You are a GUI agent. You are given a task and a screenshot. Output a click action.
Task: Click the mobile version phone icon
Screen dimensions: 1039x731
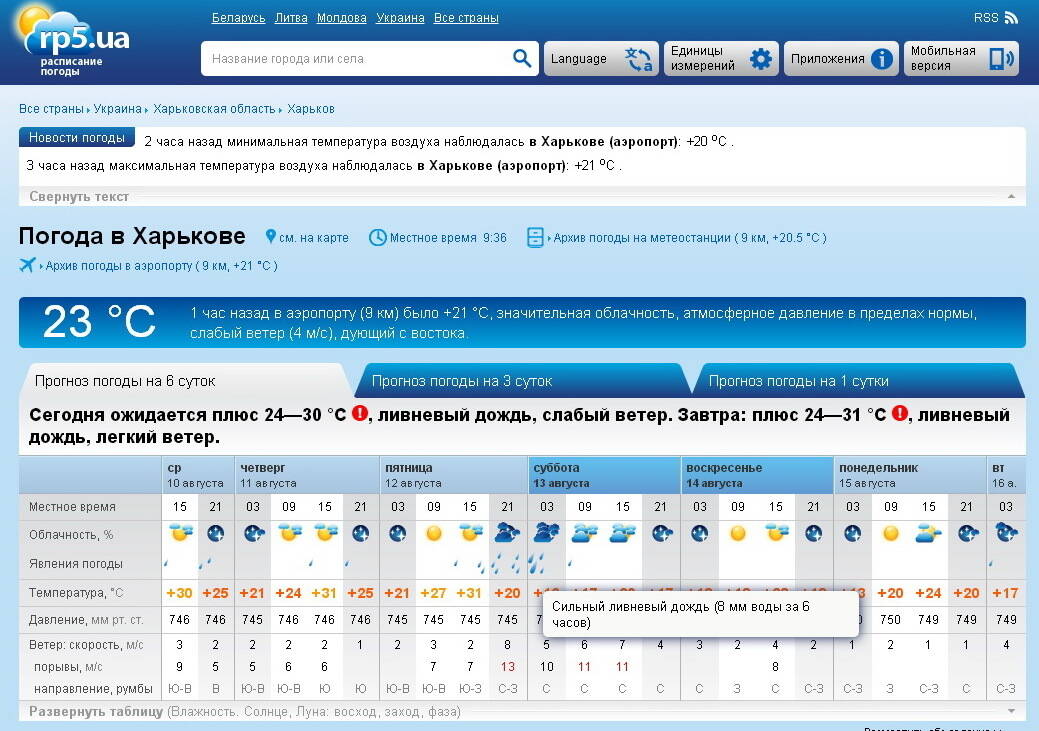pyautogui.click(x=1000, y=59)
